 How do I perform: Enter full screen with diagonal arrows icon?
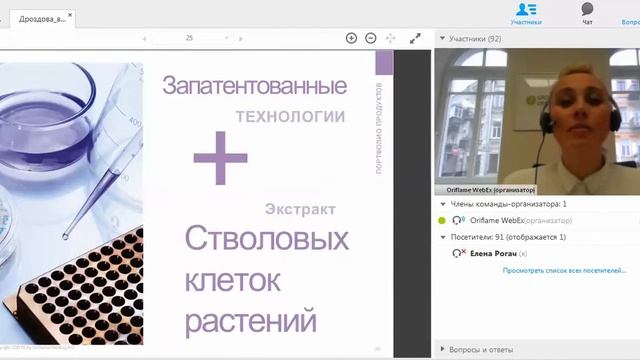tap(415, 38)
